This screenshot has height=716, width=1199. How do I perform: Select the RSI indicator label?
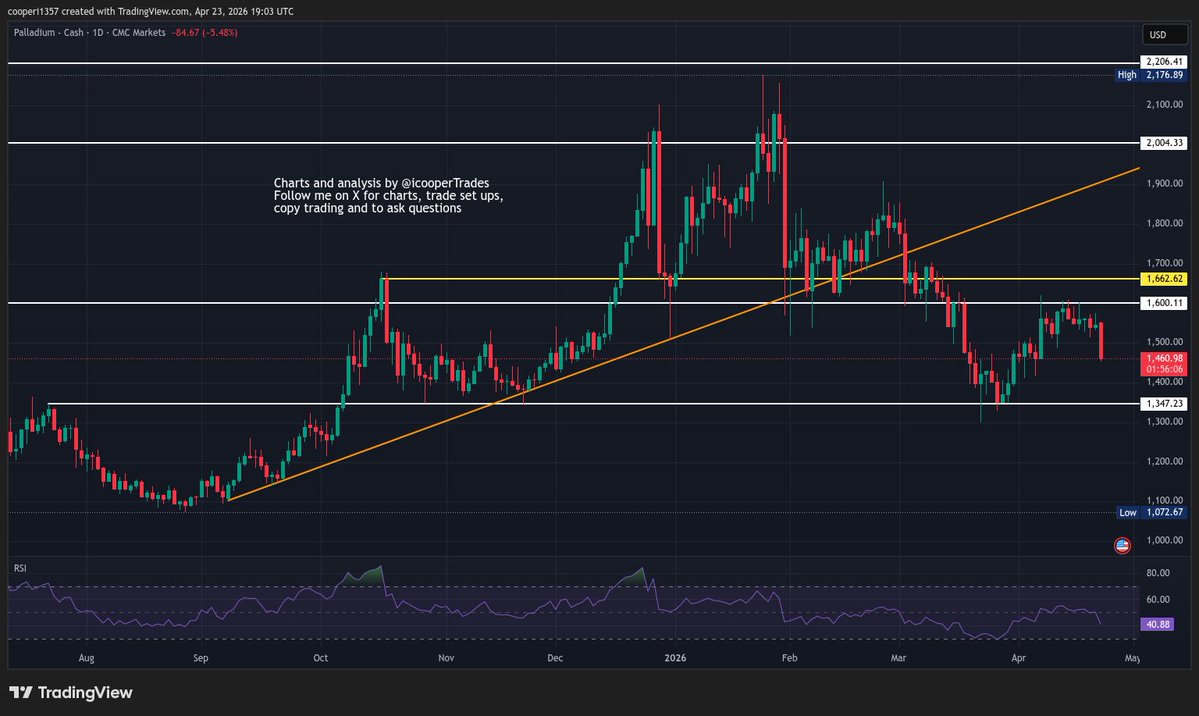point(19,568)
